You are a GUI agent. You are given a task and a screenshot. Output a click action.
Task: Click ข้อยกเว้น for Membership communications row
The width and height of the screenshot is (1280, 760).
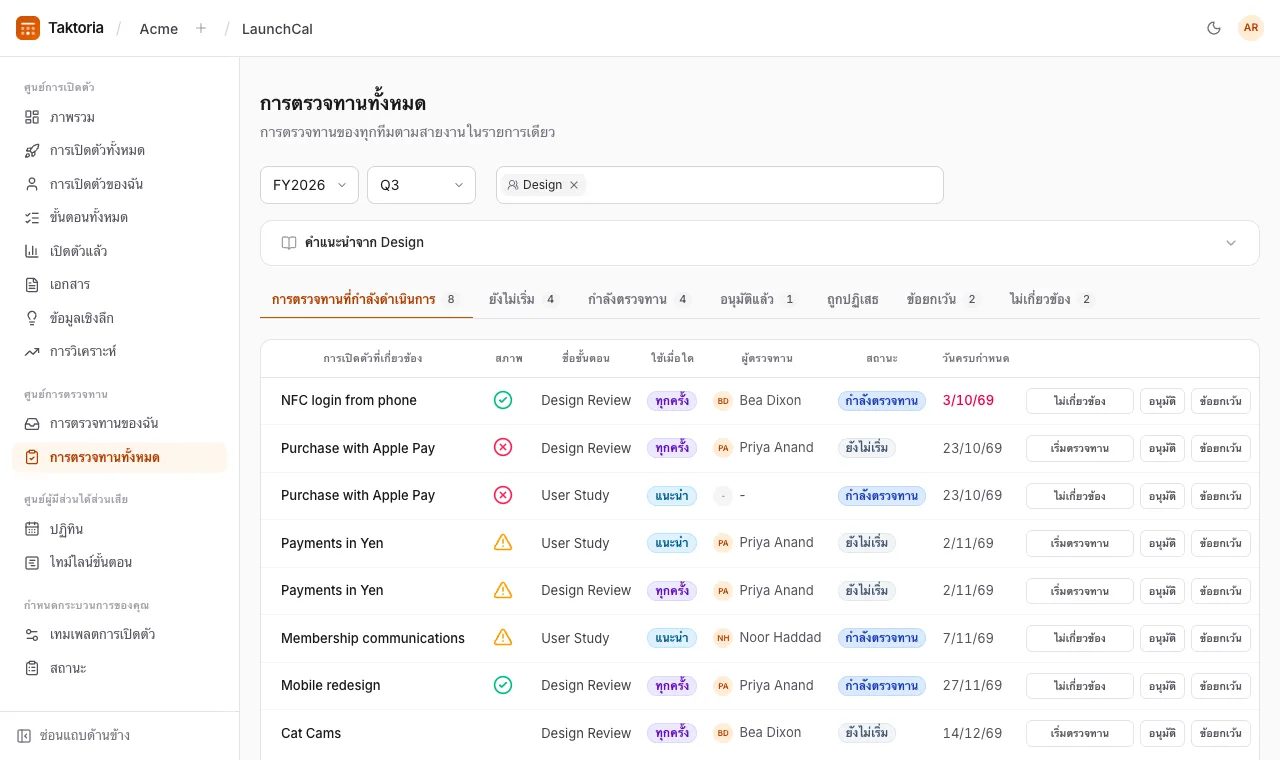pyautogui.click(x=1221, y=638)
